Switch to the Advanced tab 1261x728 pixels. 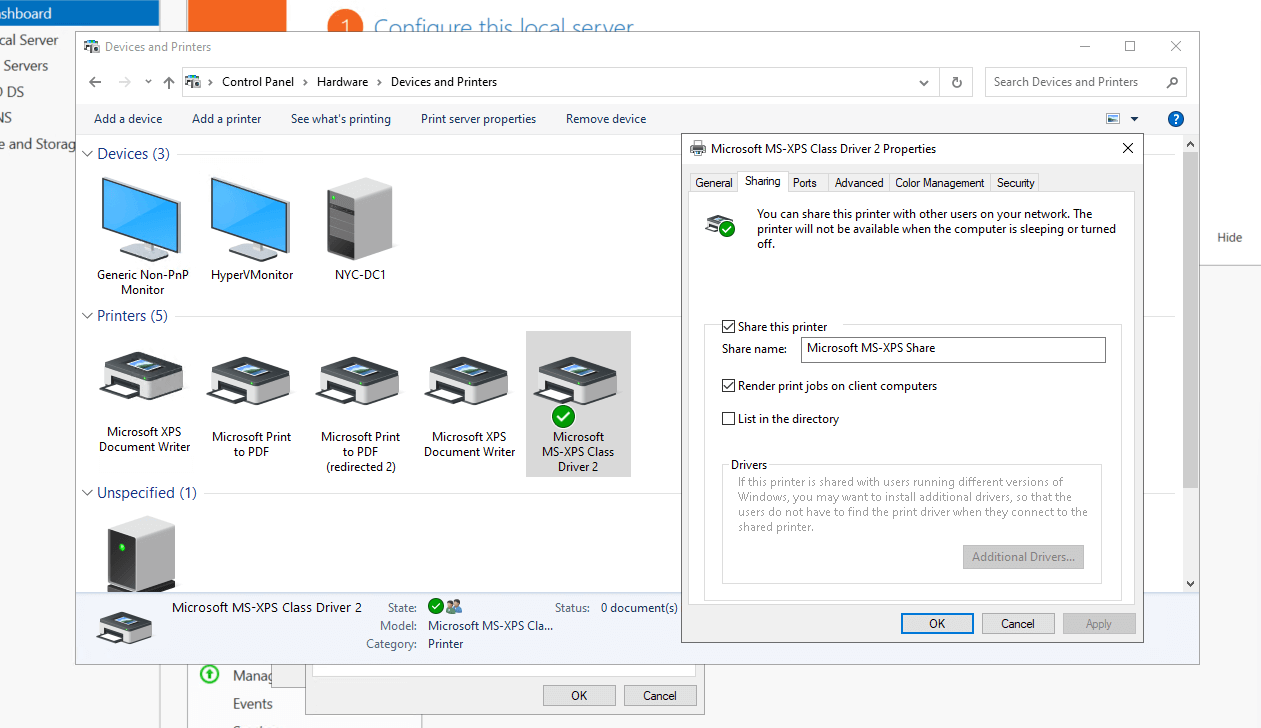click(x=859, y=183)
